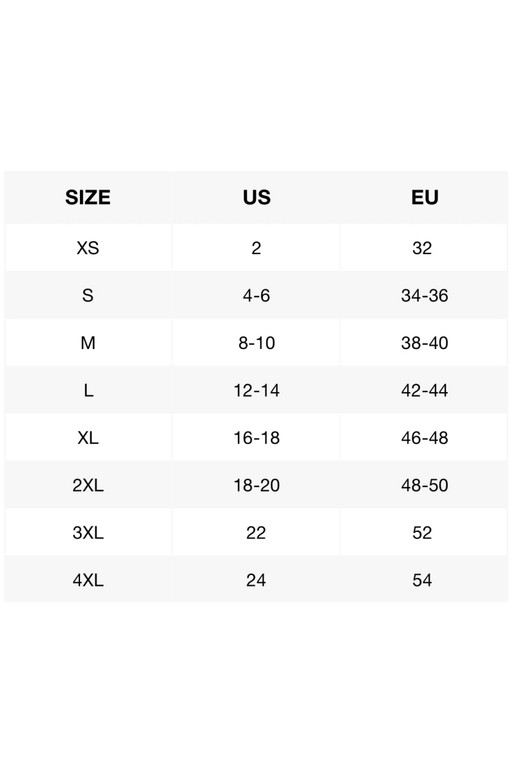Select the 3XL size row label
The image size is (513, 770).
click(88, 533)
